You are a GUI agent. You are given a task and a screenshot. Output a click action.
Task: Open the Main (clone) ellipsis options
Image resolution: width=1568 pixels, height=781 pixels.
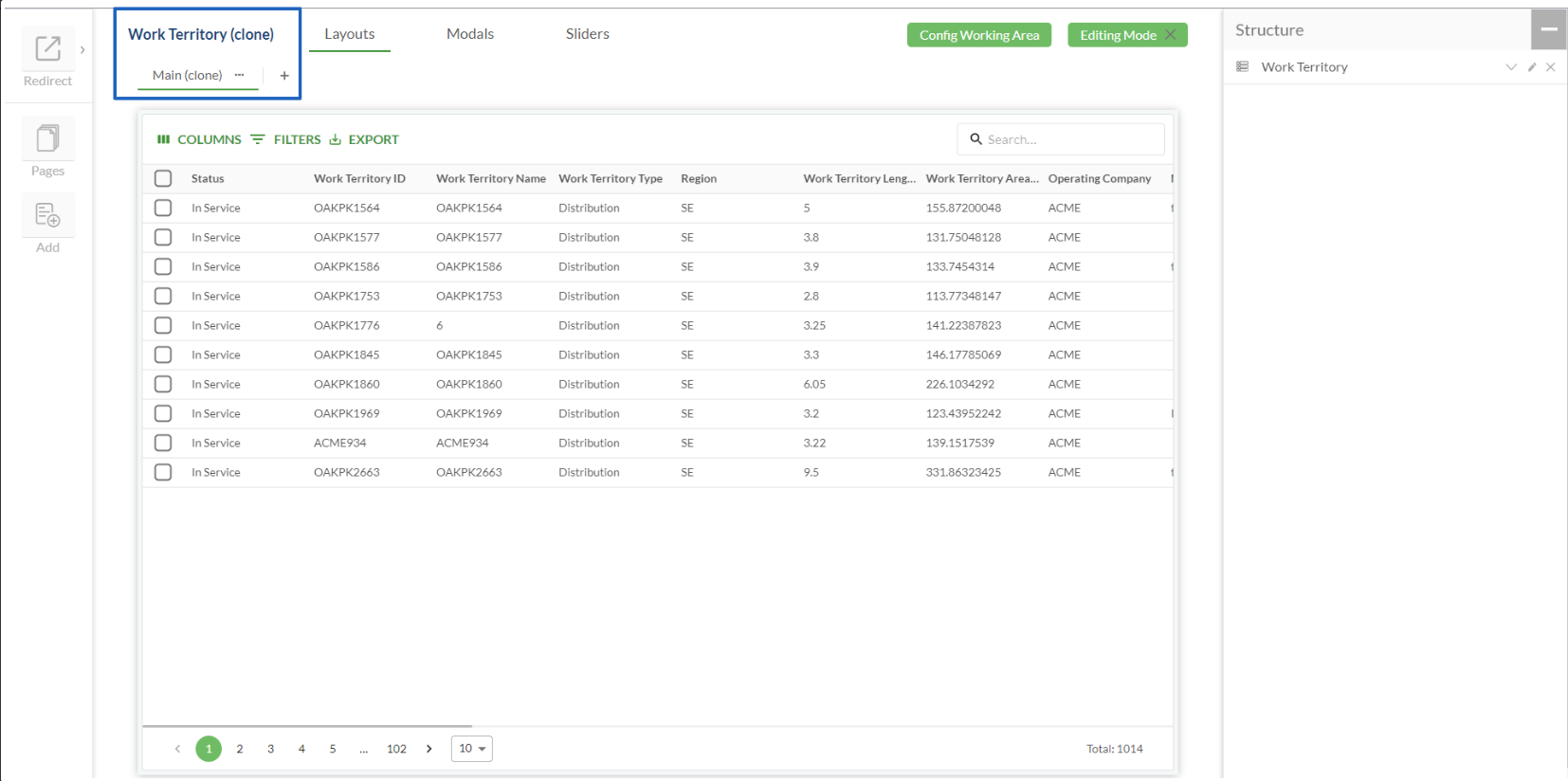240,75
